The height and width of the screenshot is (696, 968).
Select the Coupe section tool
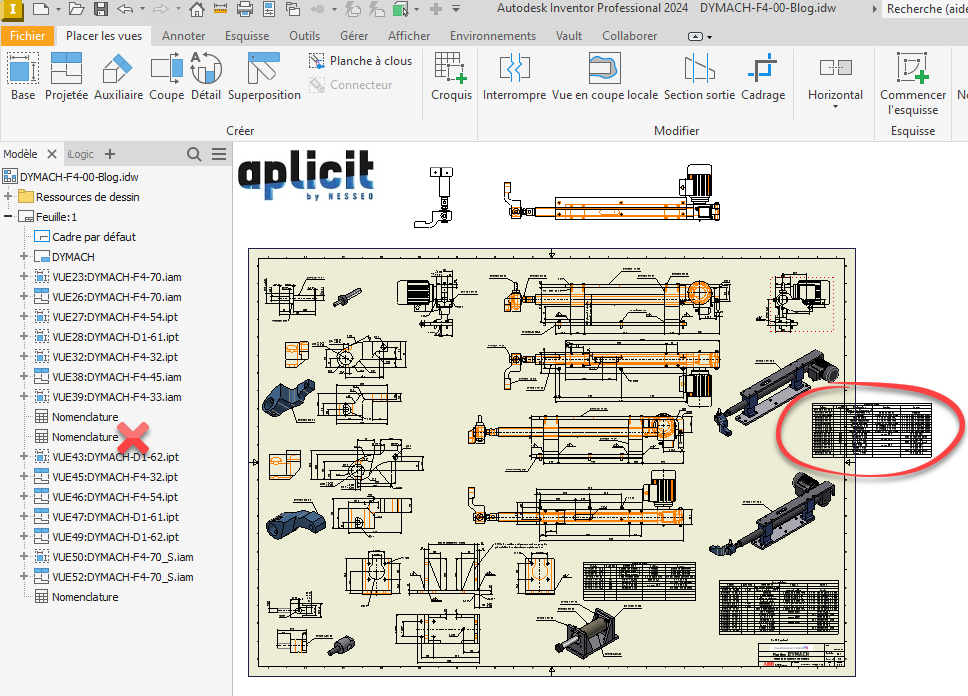[166, 77]
